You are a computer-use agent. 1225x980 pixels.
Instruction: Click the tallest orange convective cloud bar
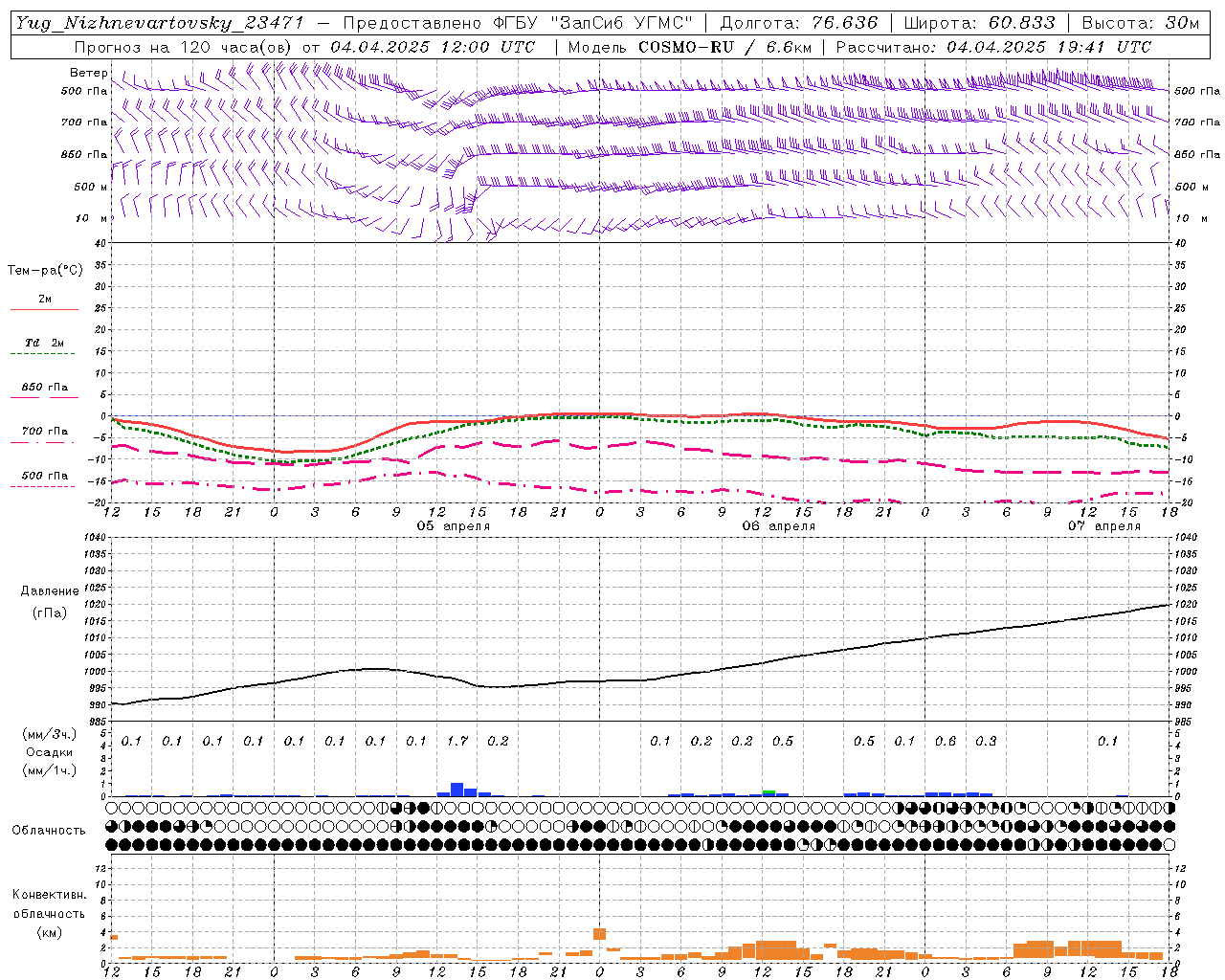pyautogui.click(x=600, y=934)
